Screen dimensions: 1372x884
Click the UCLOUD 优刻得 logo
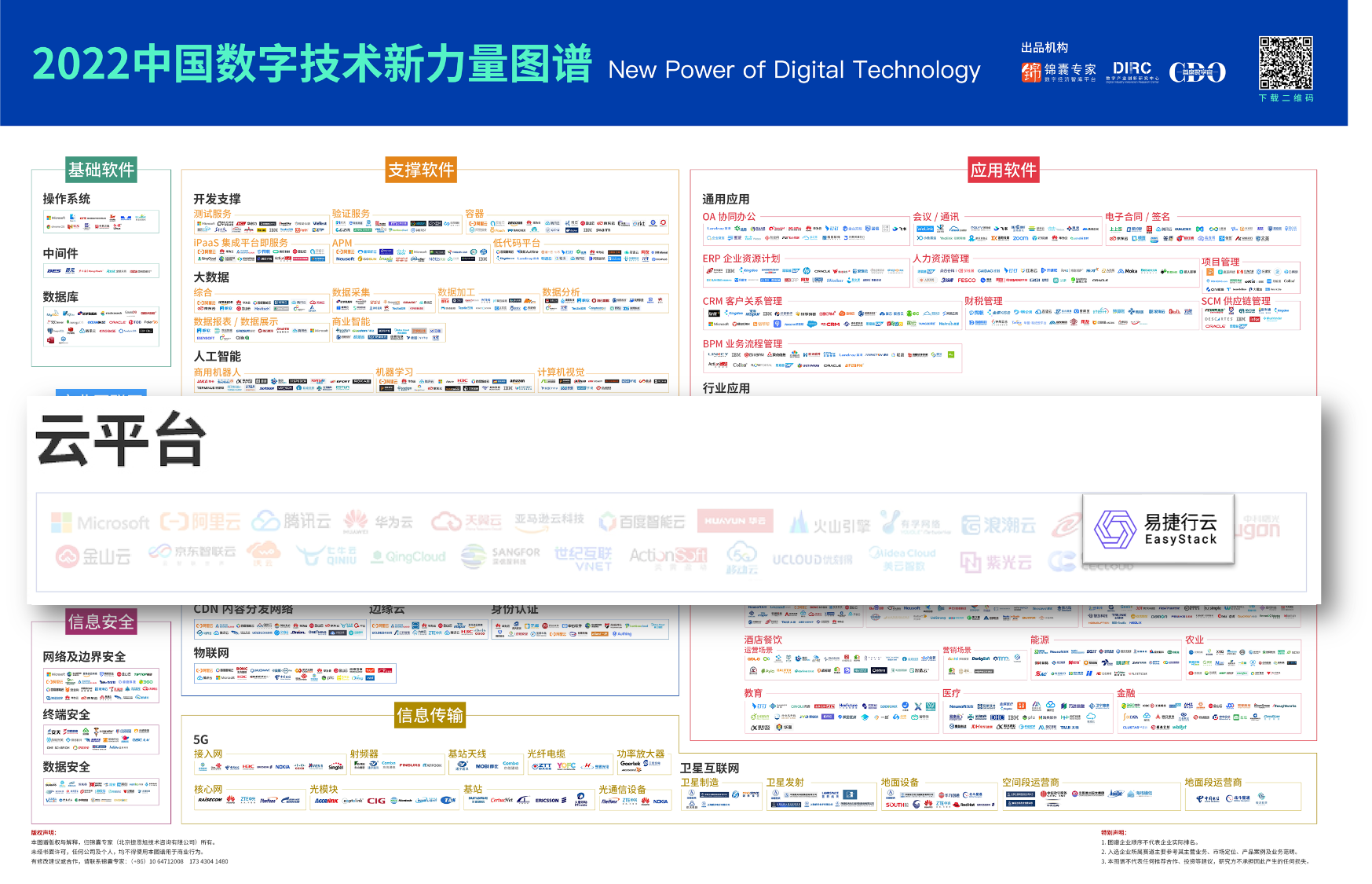pyautogui.click(x=812, y=559)
